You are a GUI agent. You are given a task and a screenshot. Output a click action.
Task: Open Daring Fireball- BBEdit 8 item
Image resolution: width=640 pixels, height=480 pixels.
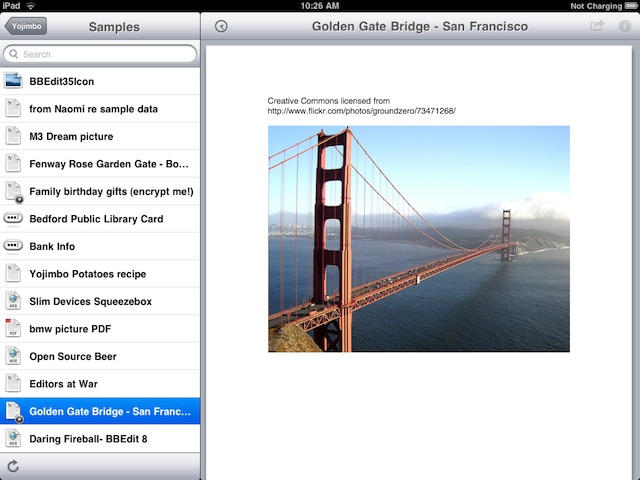pos(88,438)
